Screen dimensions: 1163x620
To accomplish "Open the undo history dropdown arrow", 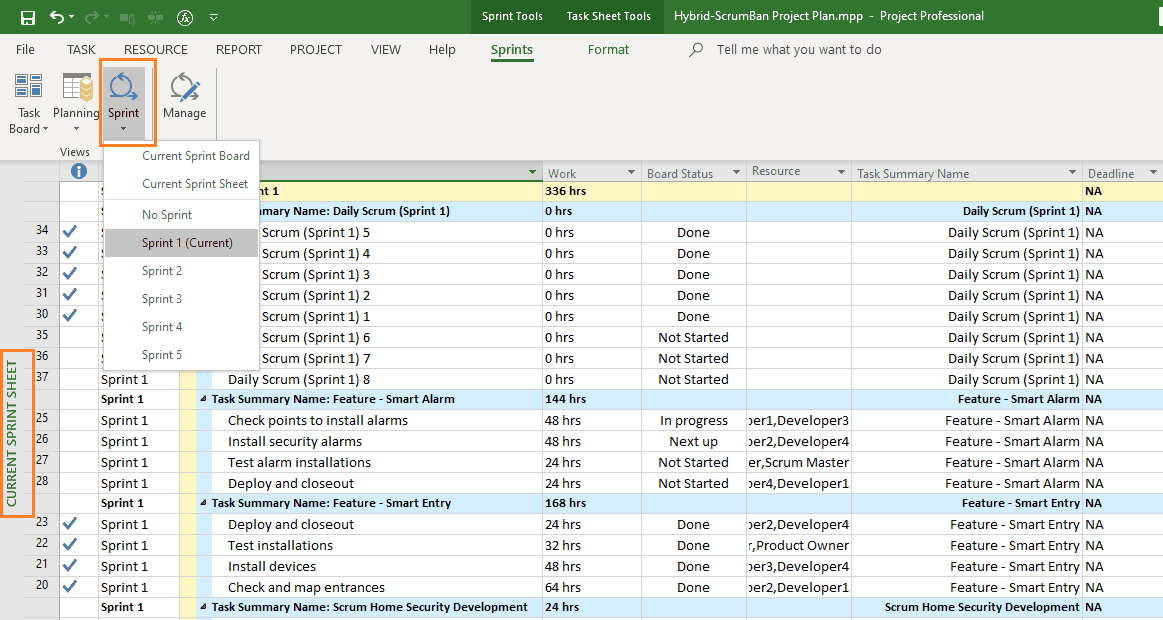I will 72,16.
